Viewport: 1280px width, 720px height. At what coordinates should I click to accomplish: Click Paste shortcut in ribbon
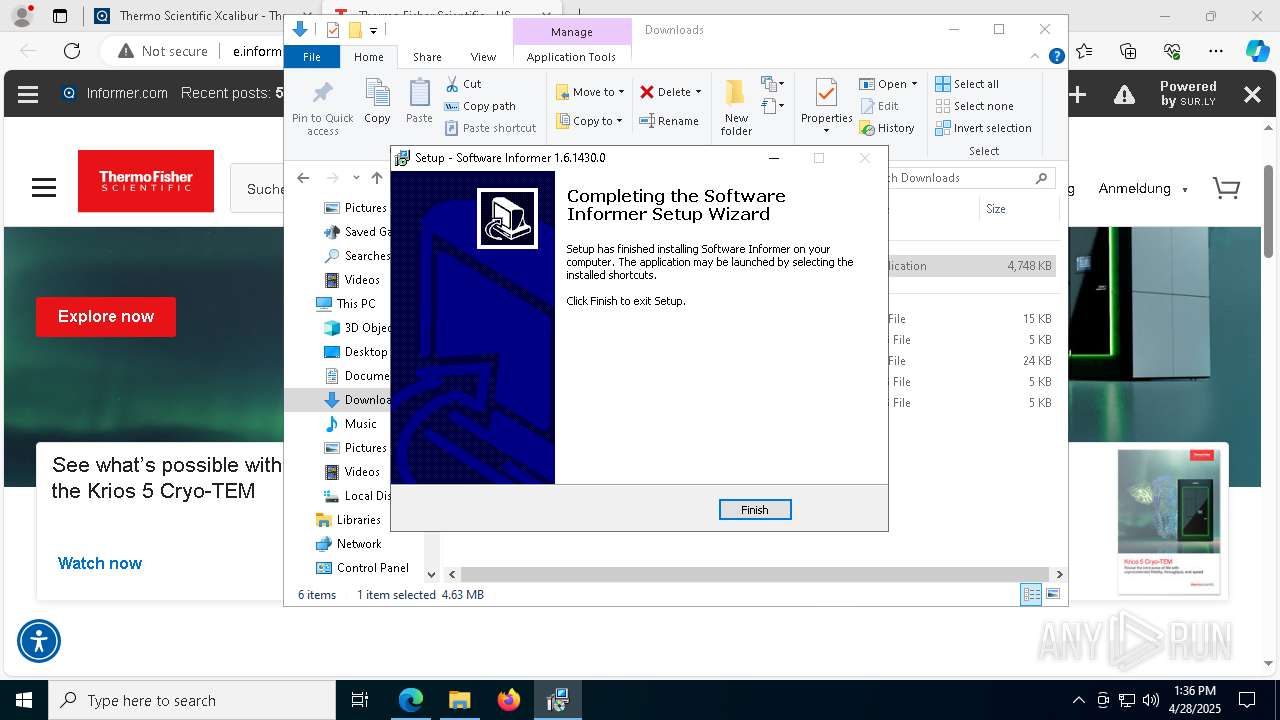tap(490, 128)
